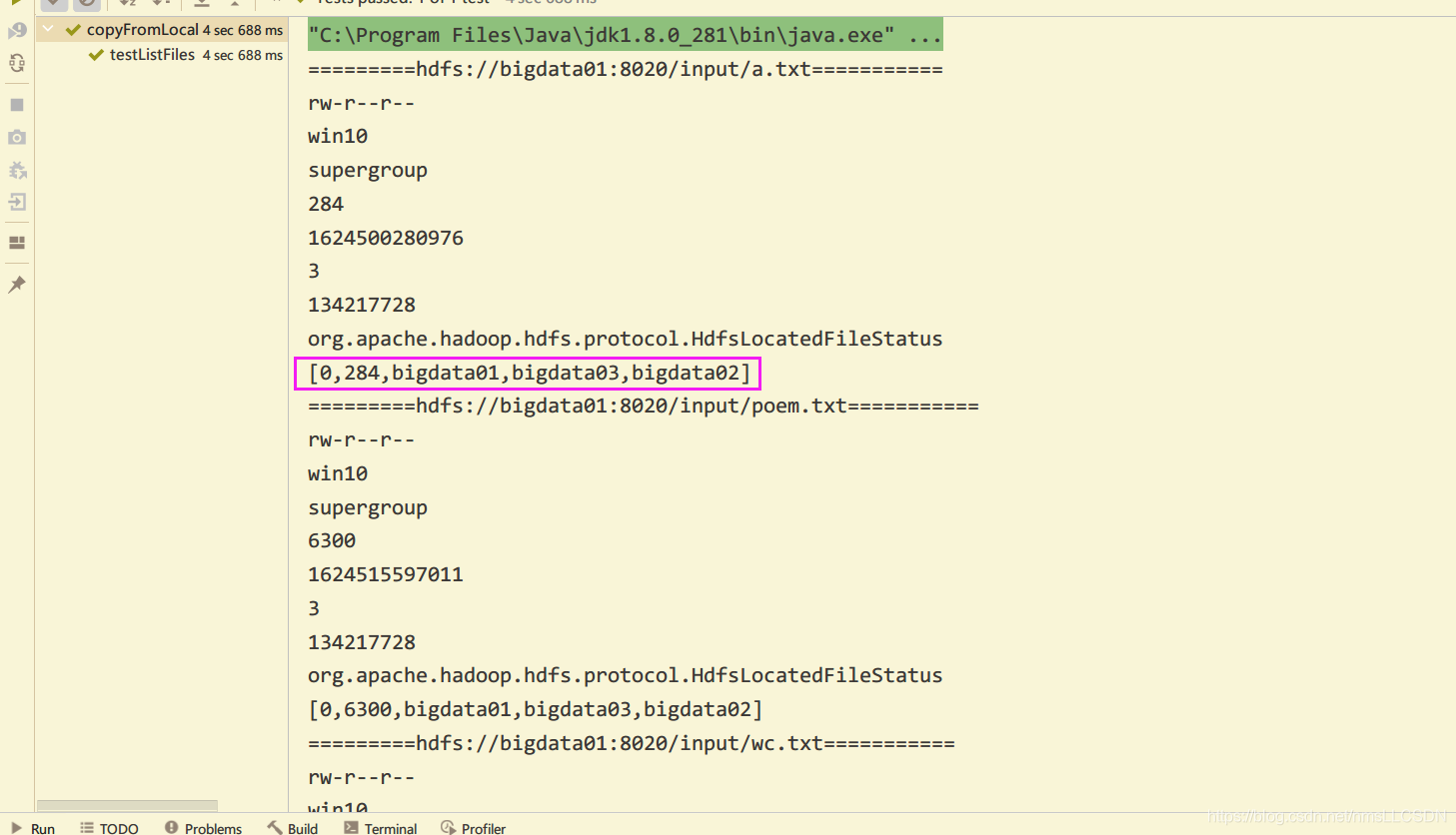Click the test tree horizontal scrollbar
The image size is (1456, 835).
(x=127, y=805)
